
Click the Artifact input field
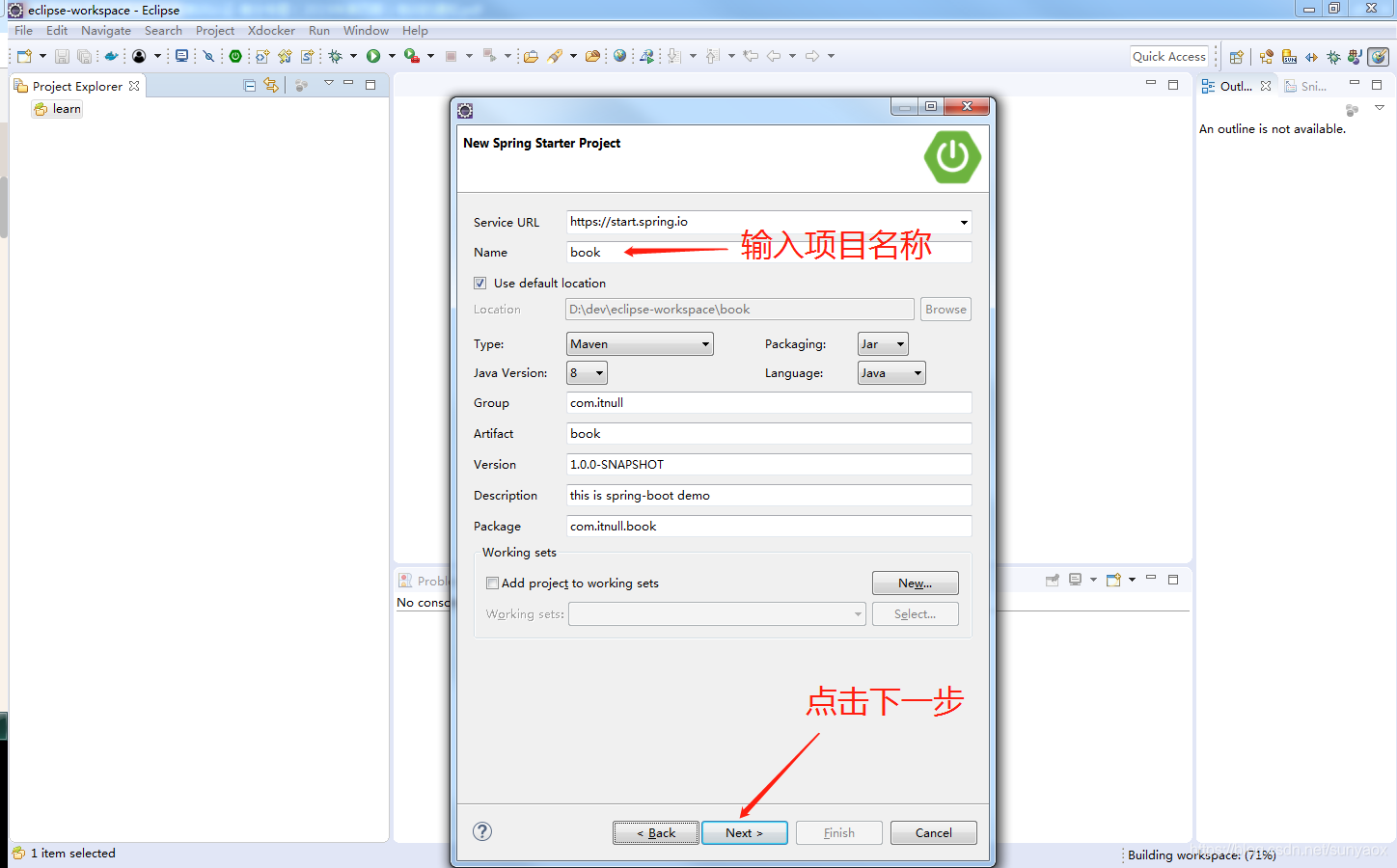(769, 434)
